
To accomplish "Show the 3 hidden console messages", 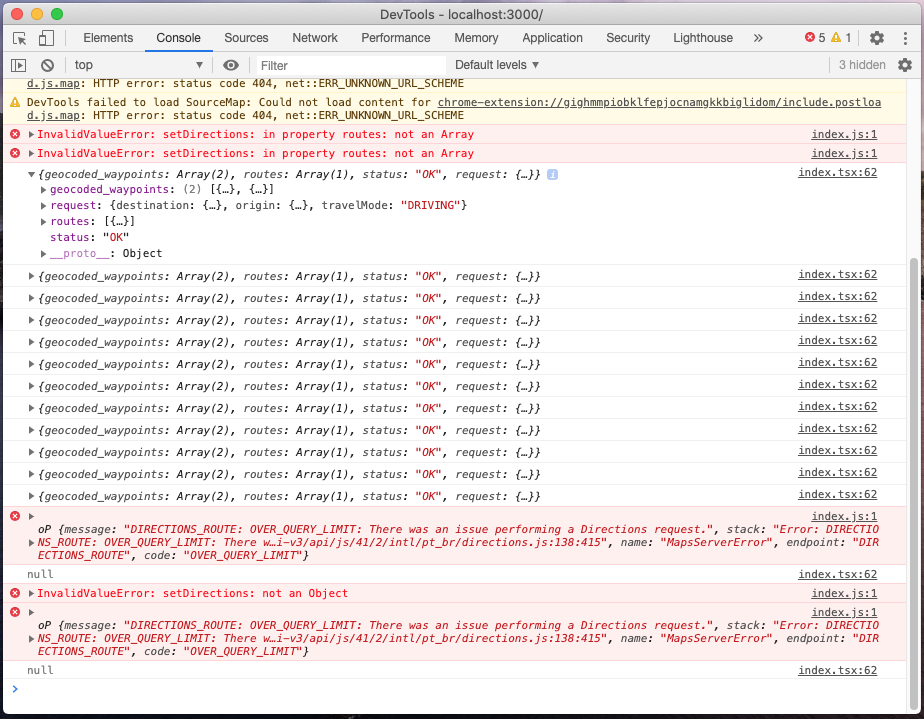I will point(863,64).
